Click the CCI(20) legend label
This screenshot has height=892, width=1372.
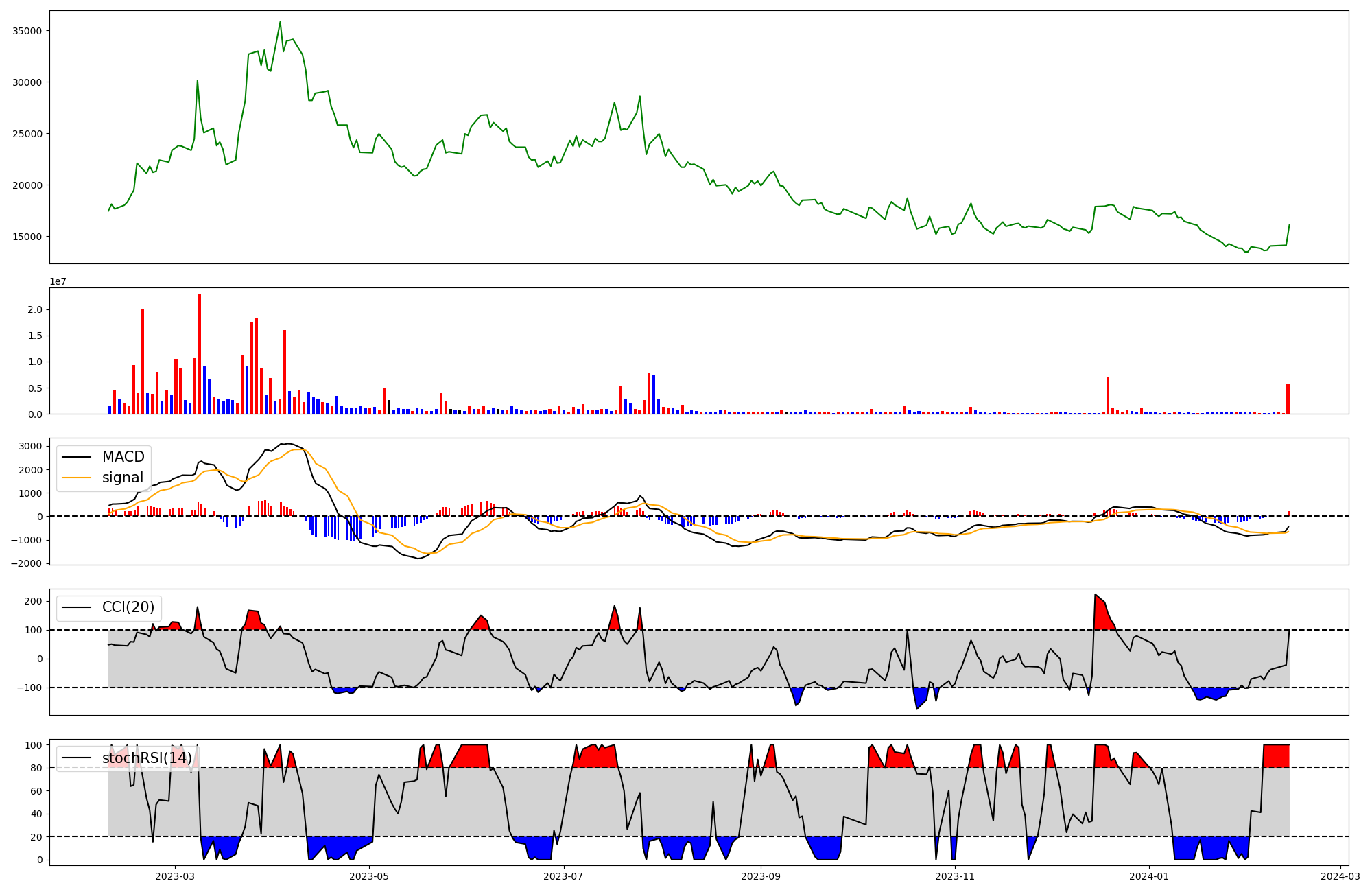pyautogui.click(x=130, y=608)
